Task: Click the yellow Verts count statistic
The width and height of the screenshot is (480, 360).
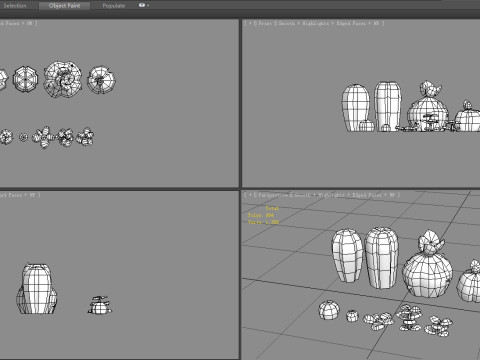Action: 263,222
